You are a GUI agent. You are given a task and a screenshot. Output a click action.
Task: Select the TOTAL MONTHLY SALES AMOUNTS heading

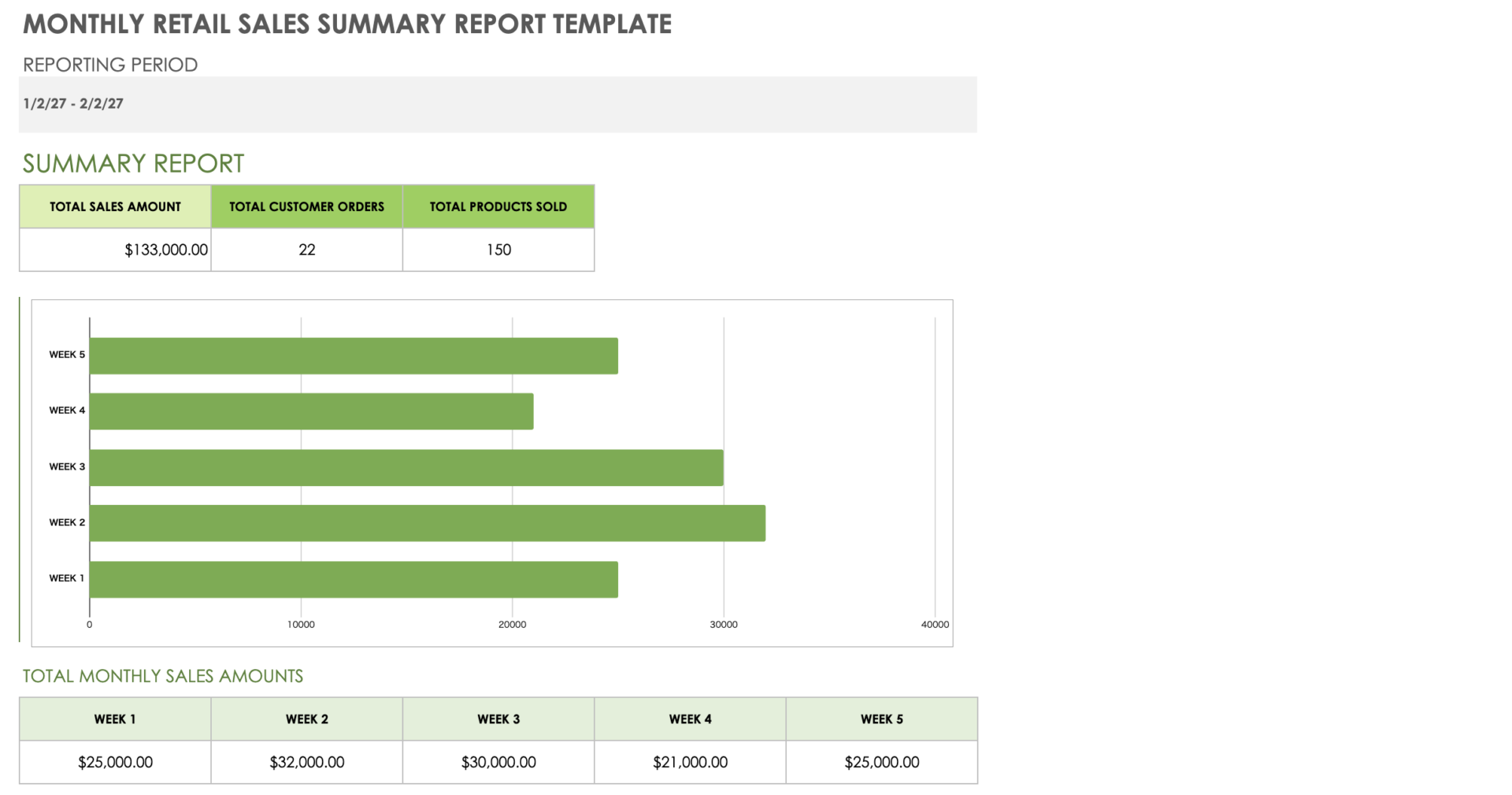pyautogui.click(x=162, y=675)
